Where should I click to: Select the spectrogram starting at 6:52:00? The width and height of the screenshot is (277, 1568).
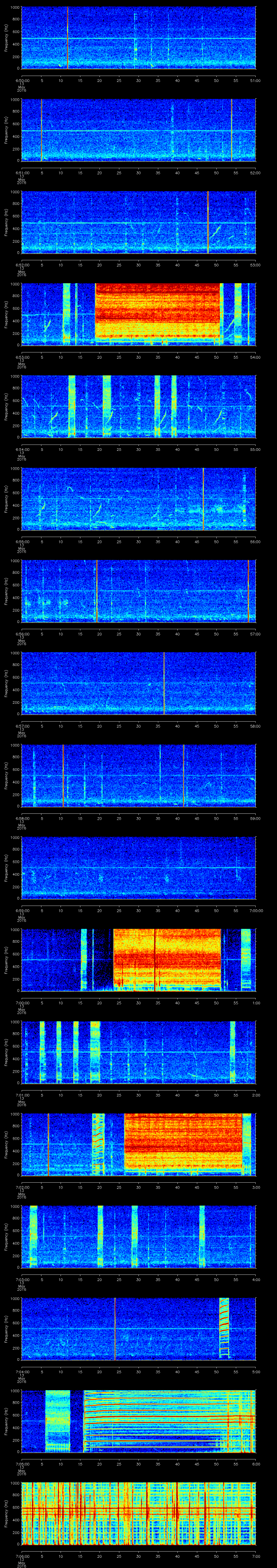click(139, 222)
